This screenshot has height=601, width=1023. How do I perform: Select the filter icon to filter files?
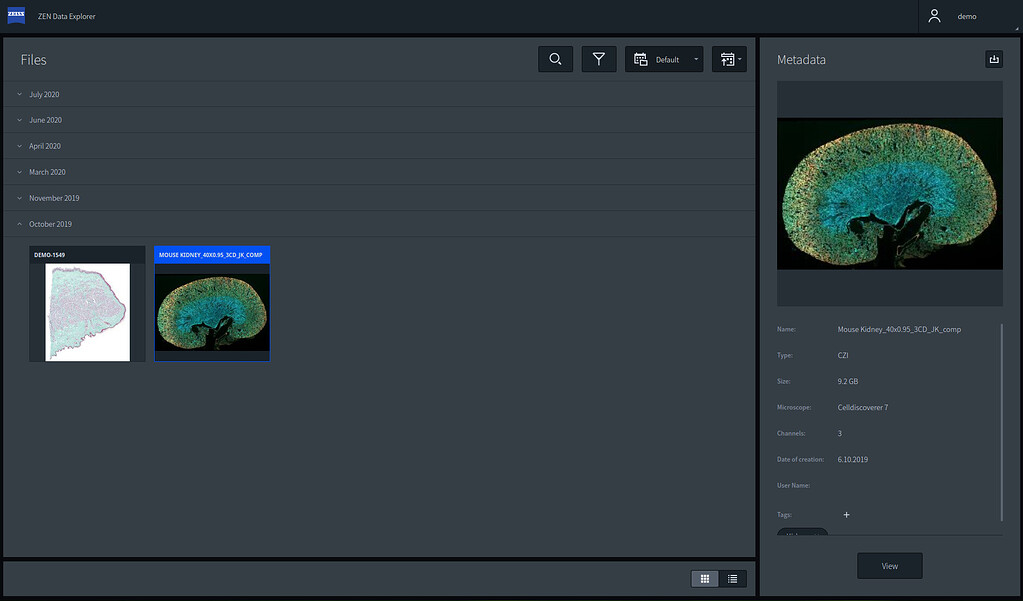pyautogui.click(x=598, y=59)
